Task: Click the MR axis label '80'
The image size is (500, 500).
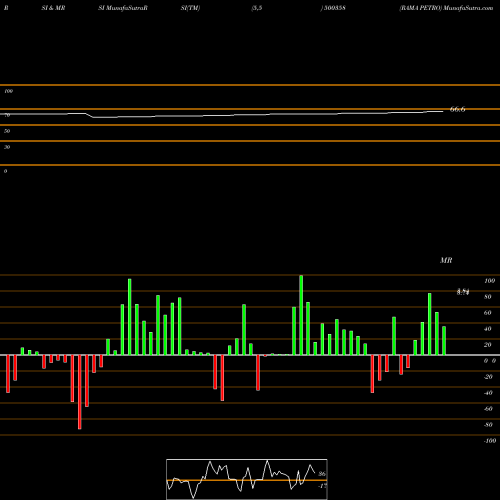Action: click(x=488, y=297)
